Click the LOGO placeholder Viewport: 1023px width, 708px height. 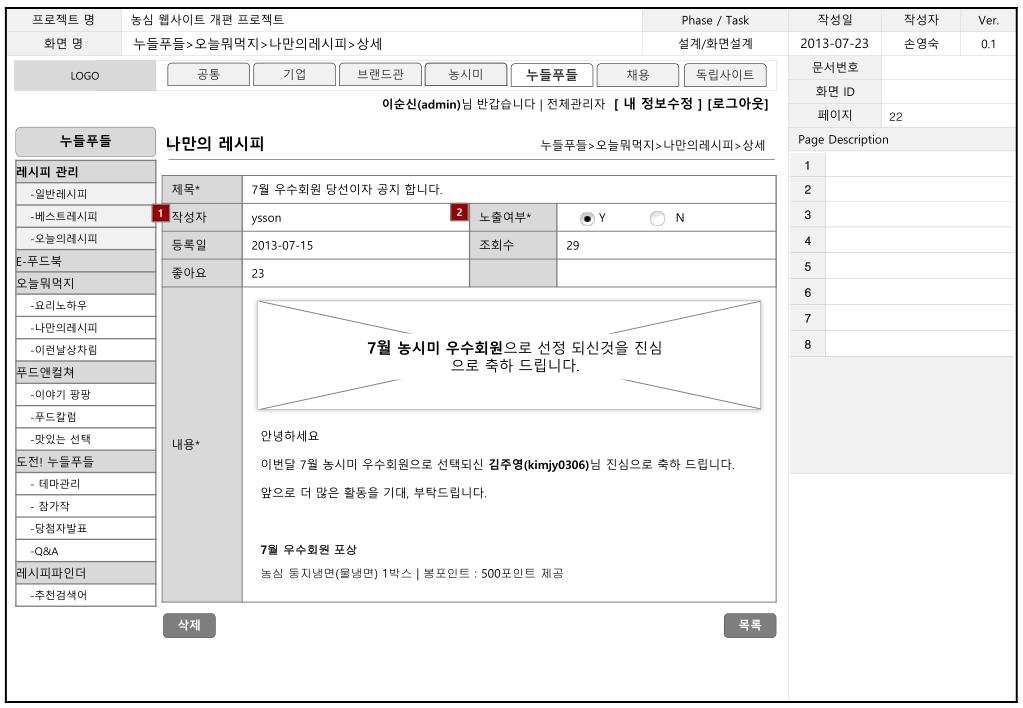point(85,76)
